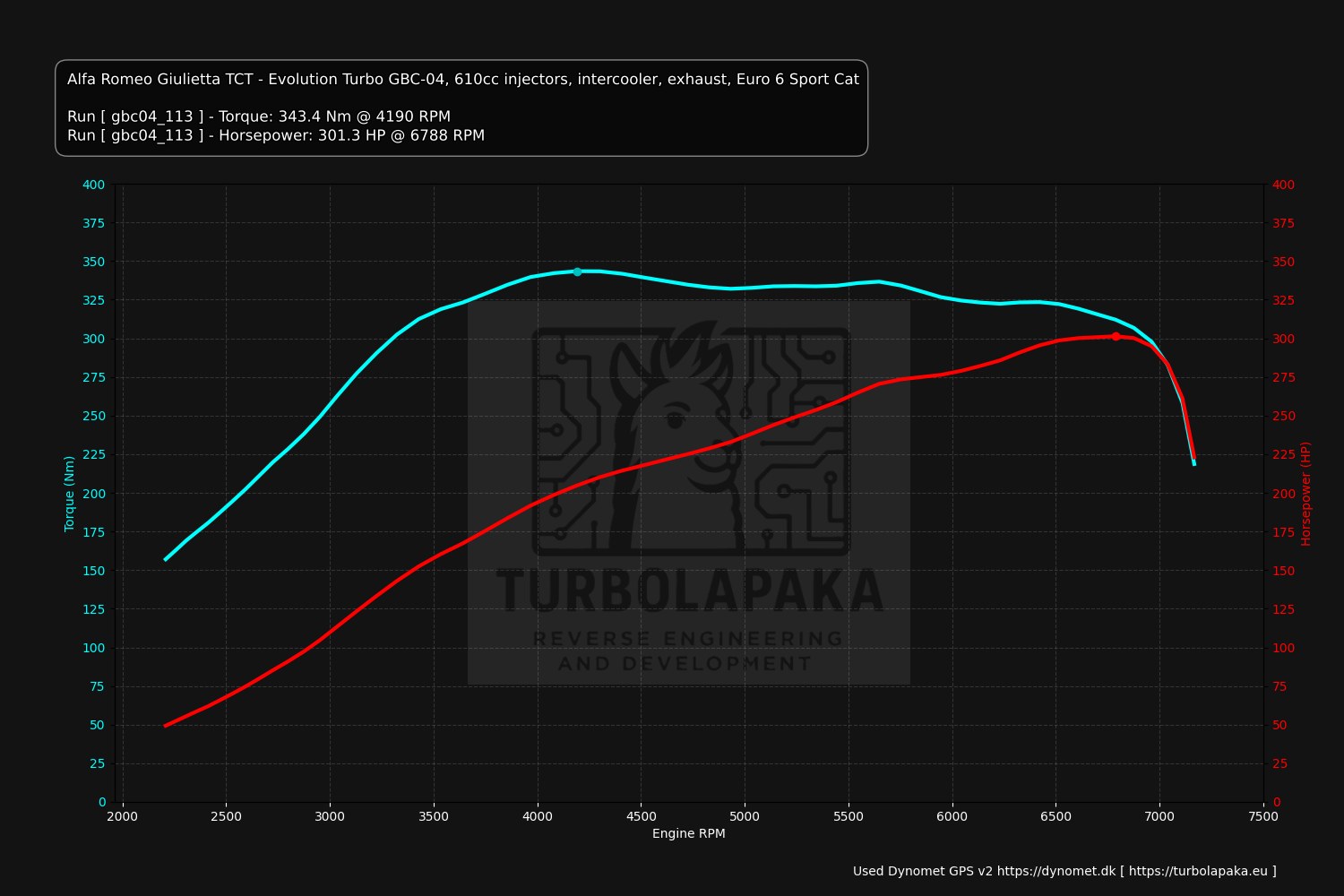
Task: Click the starting point of the red horsepower curve
Action: point(166,725)
